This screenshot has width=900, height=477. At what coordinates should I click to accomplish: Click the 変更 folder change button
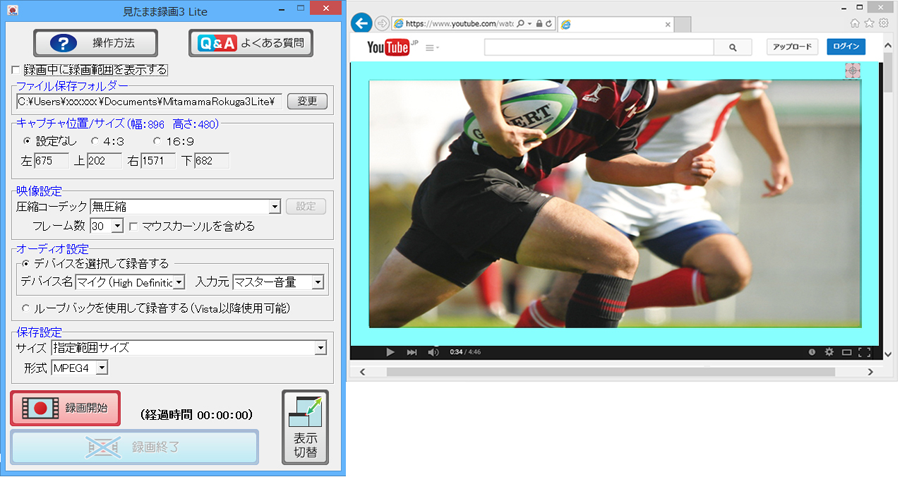point(307,101)
